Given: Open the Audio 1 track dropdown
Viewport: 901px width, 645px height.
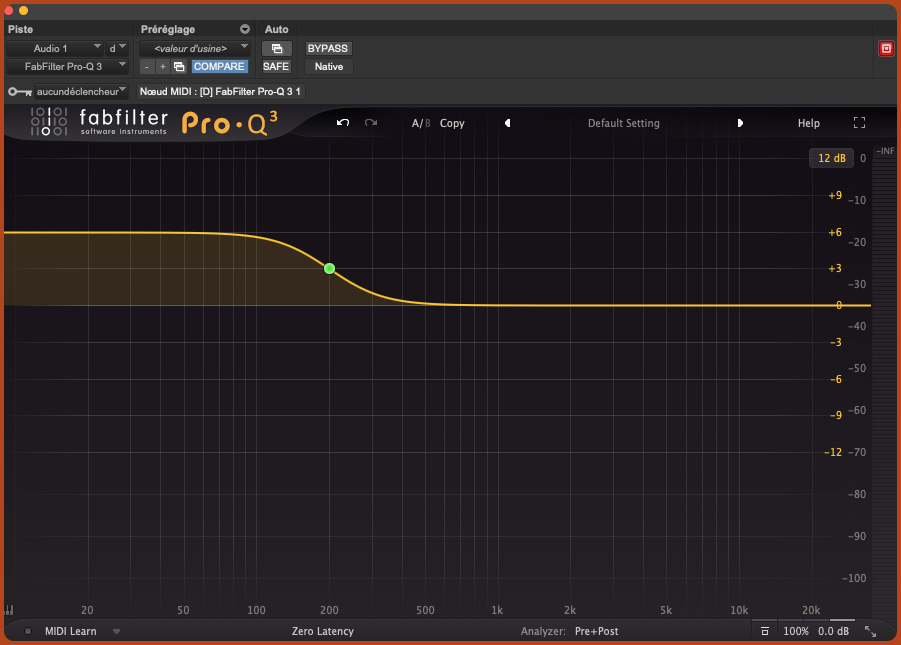Looking at the screenshot, I should point(55,48).
